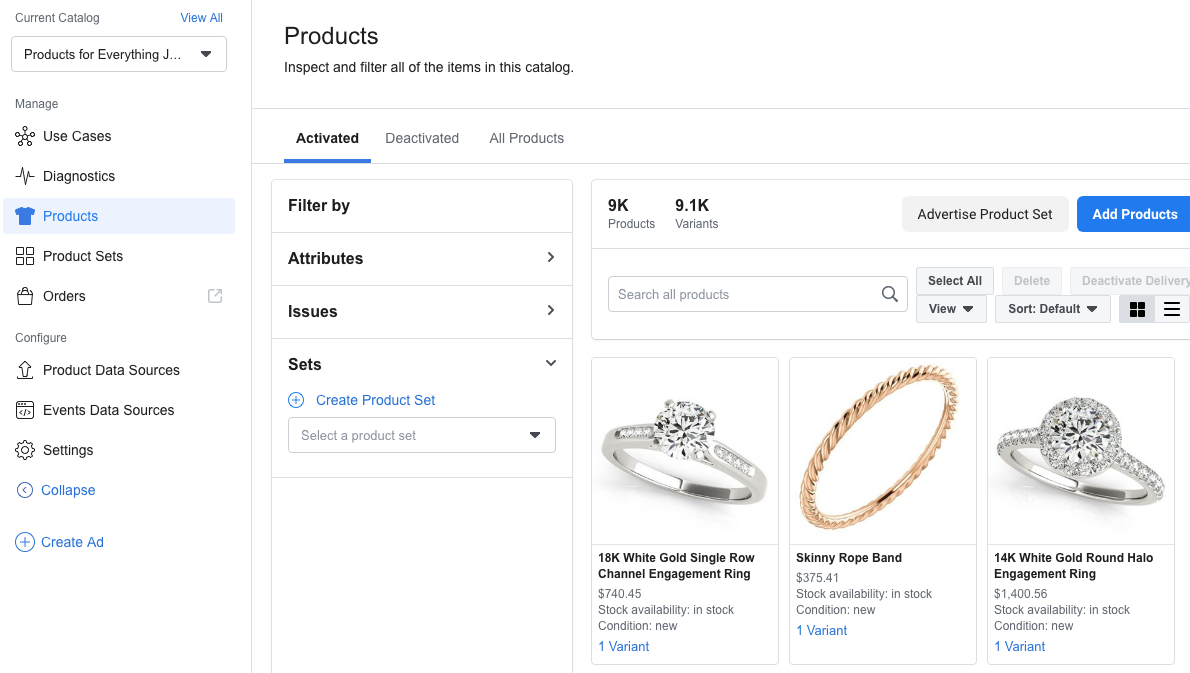1190x673 pixels.
Task: Click the Product Sets grid icon
Action: [25, 256]
